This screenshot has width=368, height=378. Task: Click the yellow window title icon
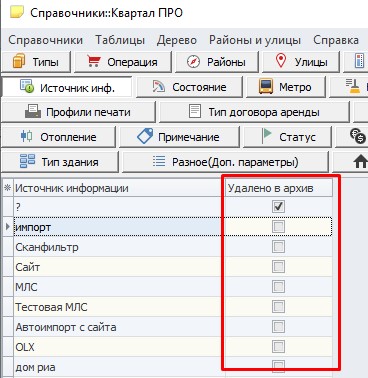point(17,12)
